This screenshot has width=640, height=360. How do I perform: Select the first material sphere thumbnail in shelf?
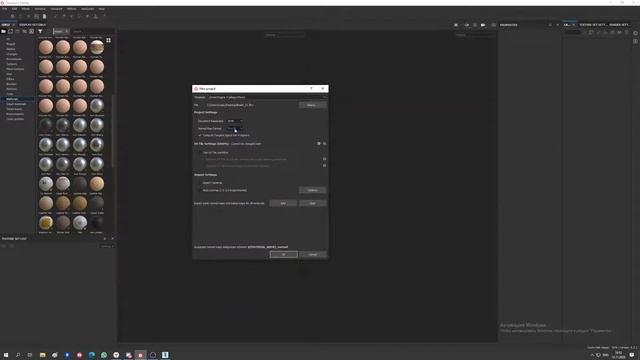(x=46, y=47)
